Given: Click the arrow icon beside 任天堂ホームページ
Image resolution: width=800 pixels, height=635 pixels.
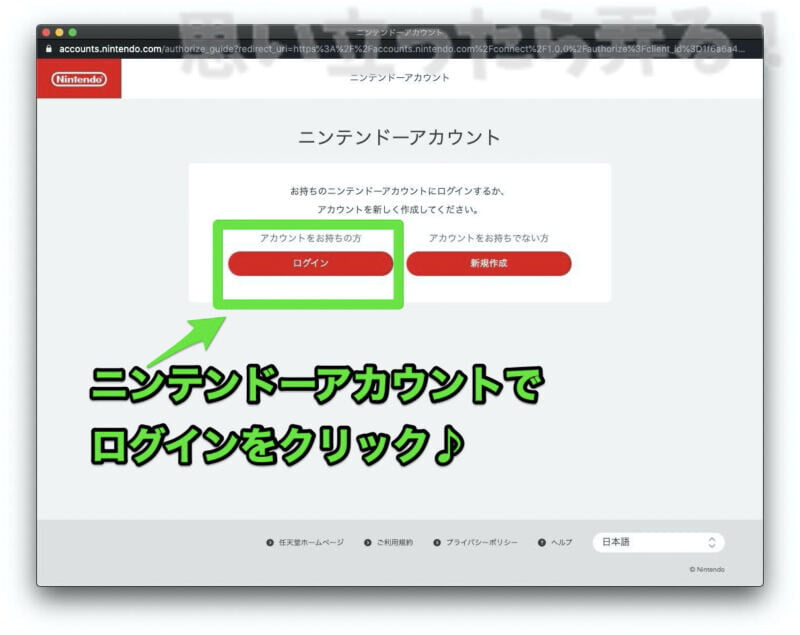Looking at the screenshot, I should (270, 543).
